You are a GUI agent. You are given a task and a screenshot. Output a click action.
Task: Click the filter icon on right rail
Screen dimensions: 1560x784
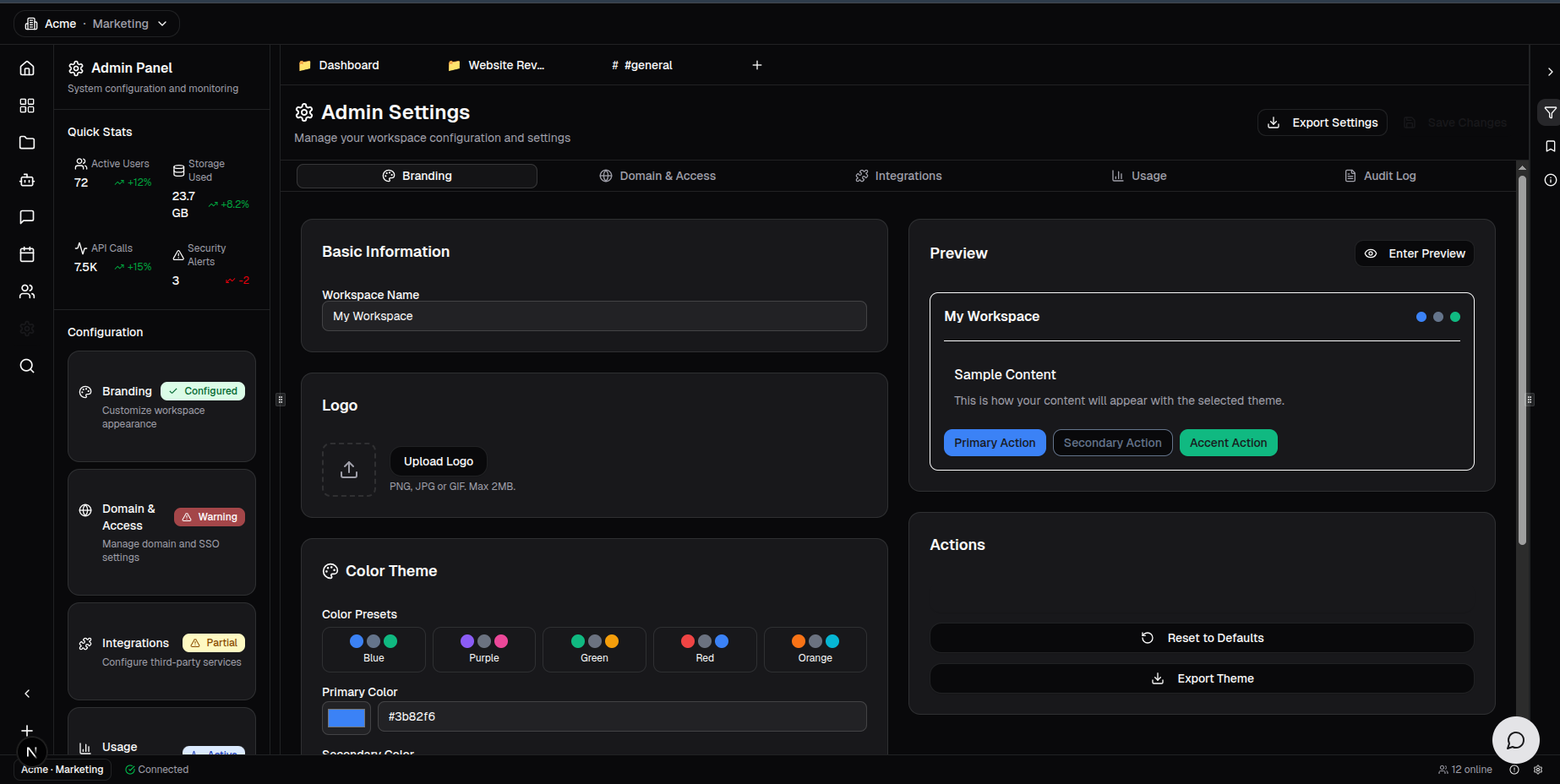pyautogui.click(x=1550, y=112)
